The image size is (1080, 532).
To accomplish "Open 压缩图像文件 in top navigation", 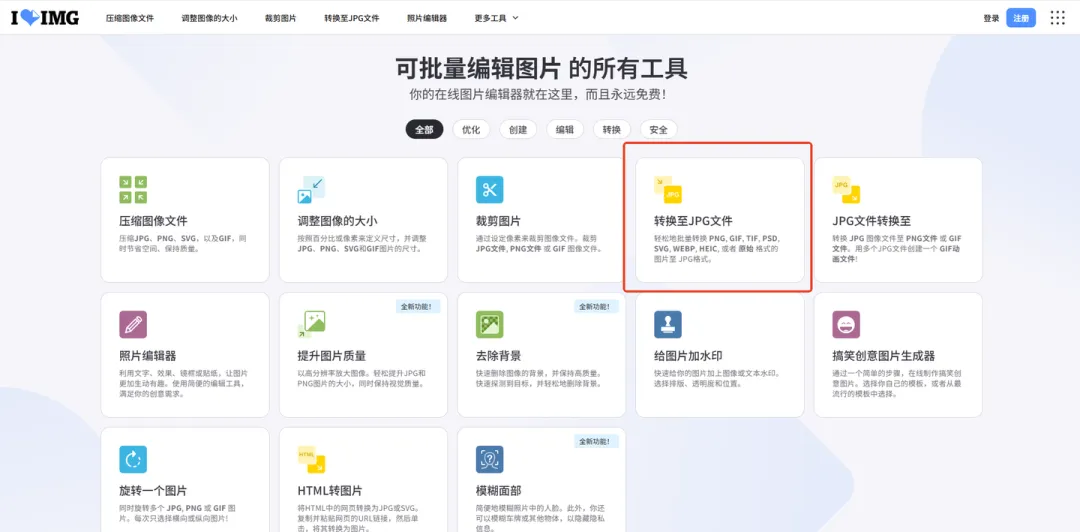I will [x=130, y=18].
